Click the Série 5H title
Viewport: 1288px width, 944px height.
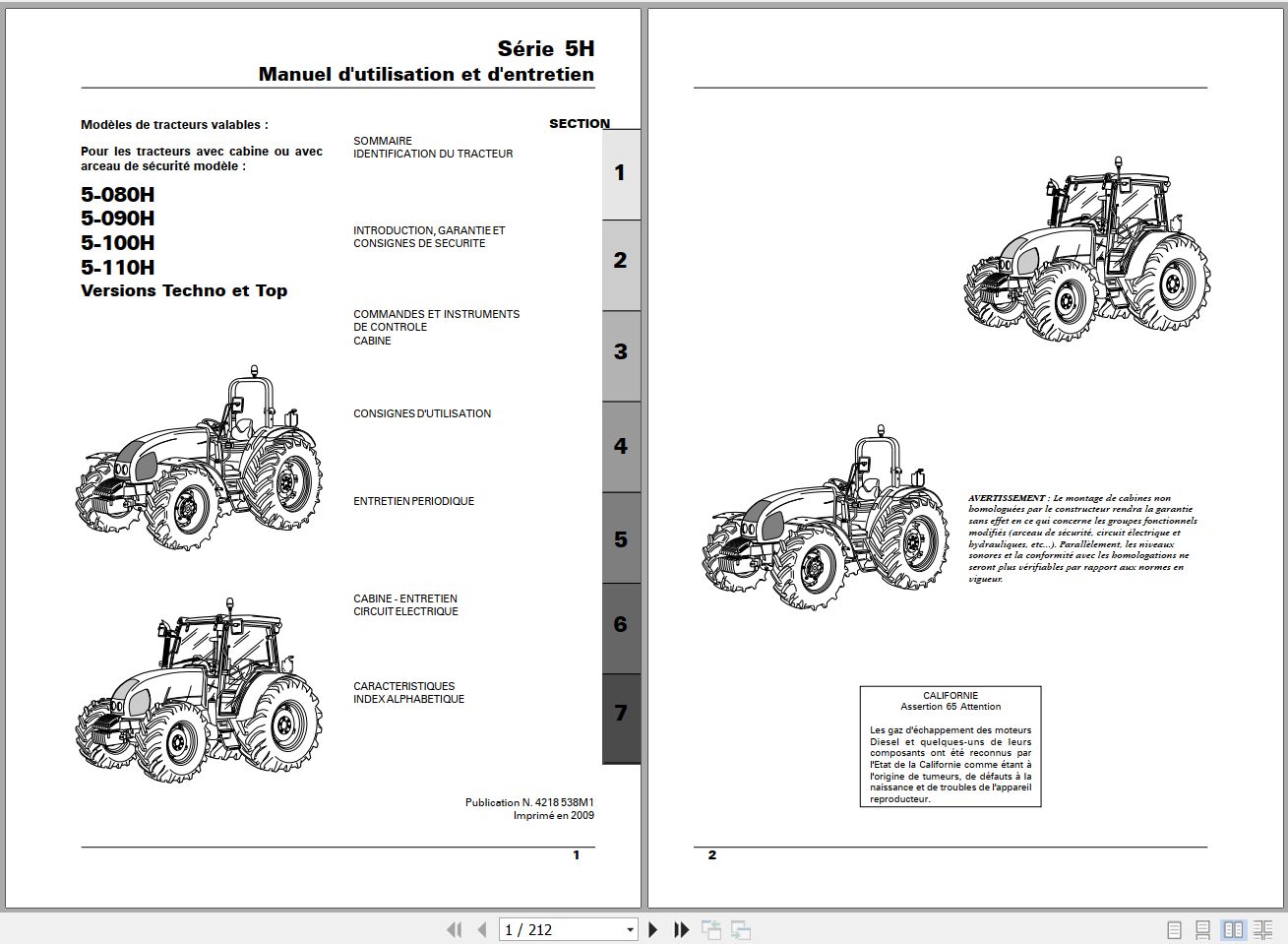tap(545, 48)
